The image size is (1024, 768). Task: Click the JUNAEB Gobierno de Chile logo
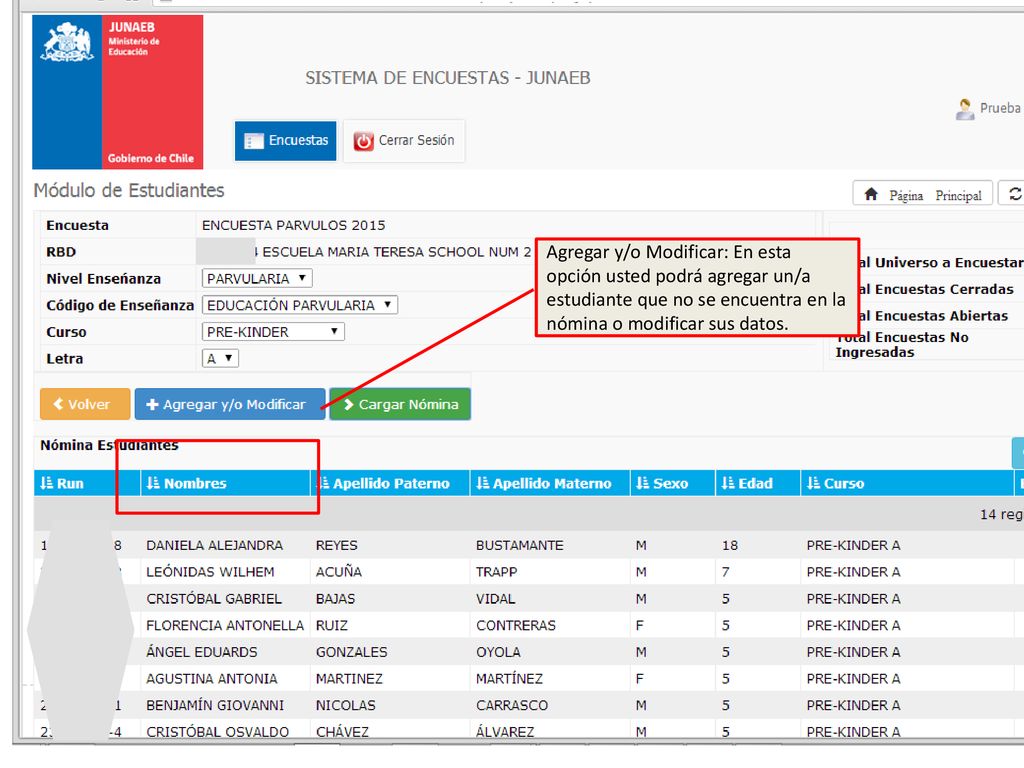coord(118,92)
